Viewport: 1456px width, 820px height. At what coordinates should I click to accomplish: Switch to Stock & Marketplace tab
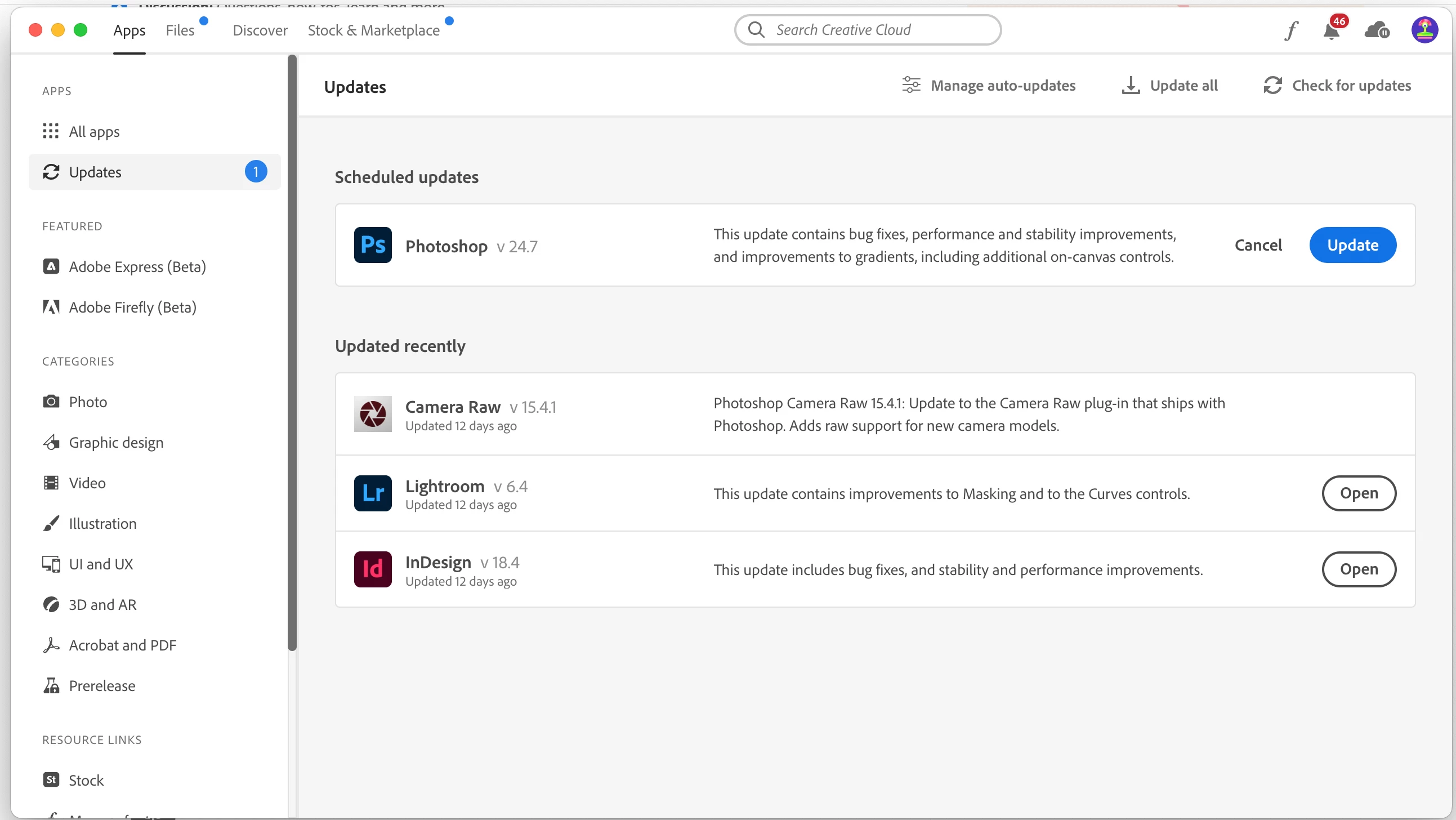374,30
